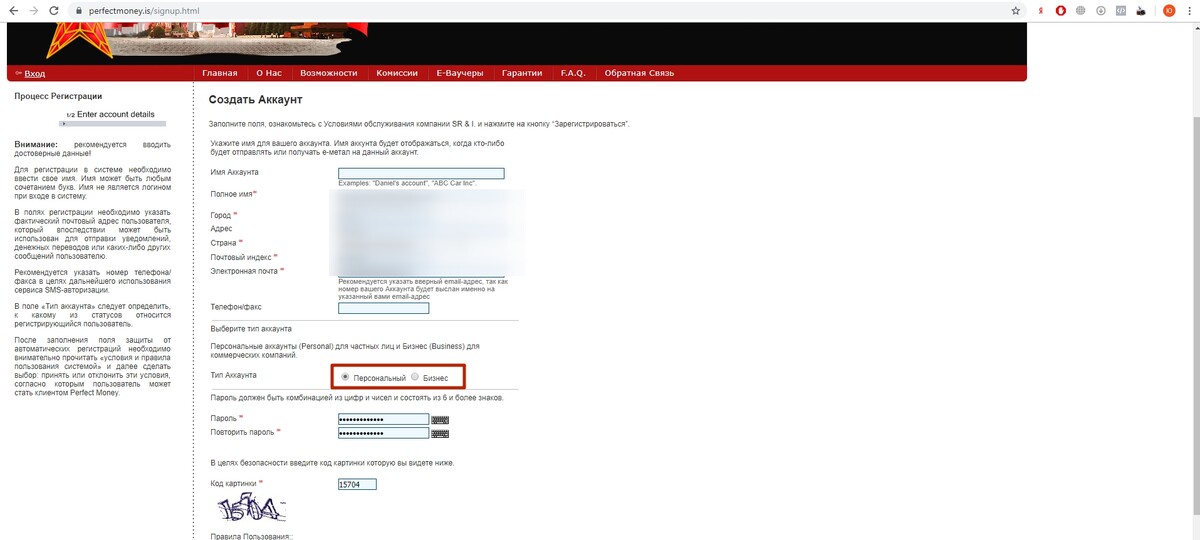Click the Адрес field label
This screenshot has width=1200, height=540.
(x=221, y=229)
